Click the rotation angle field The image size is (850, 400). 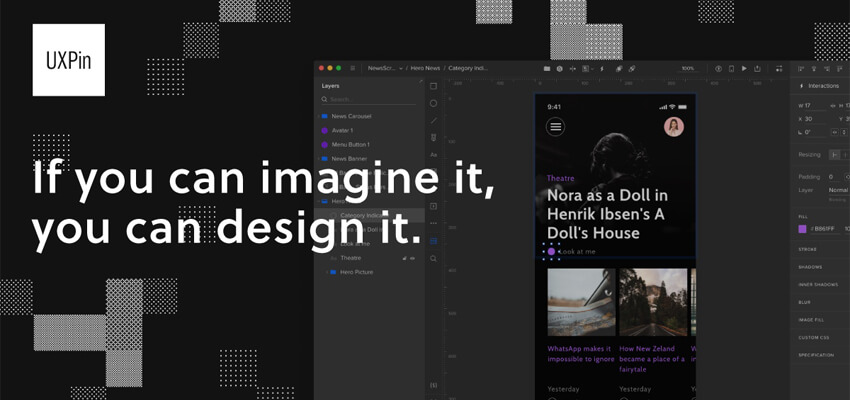(x=812, y=132)
